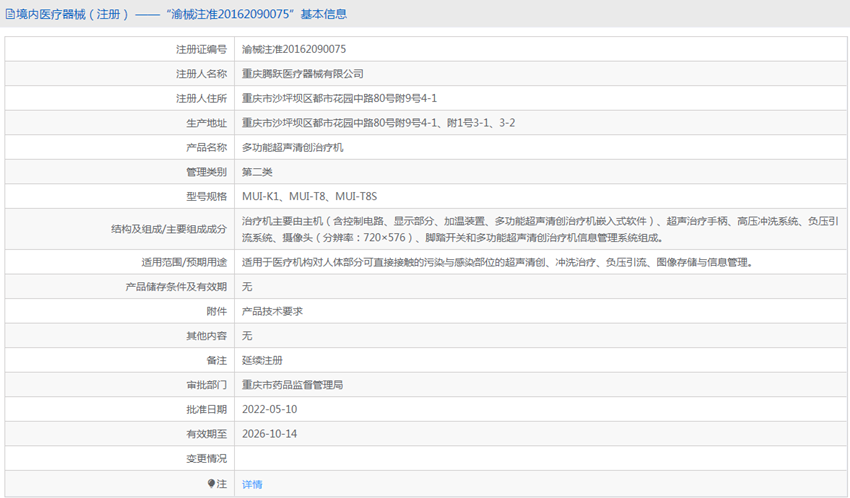
Task: Click the 注册人名称 label
Action: (x=201, y=74)
